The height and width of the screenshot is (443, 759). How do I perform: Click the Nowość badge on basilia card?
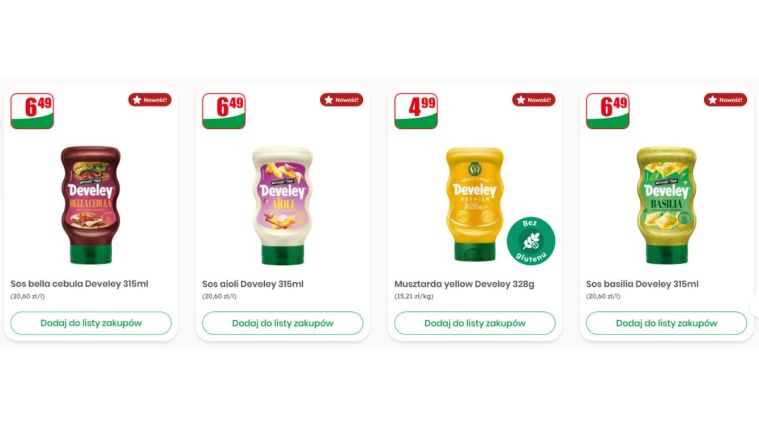tap(725, 100)
